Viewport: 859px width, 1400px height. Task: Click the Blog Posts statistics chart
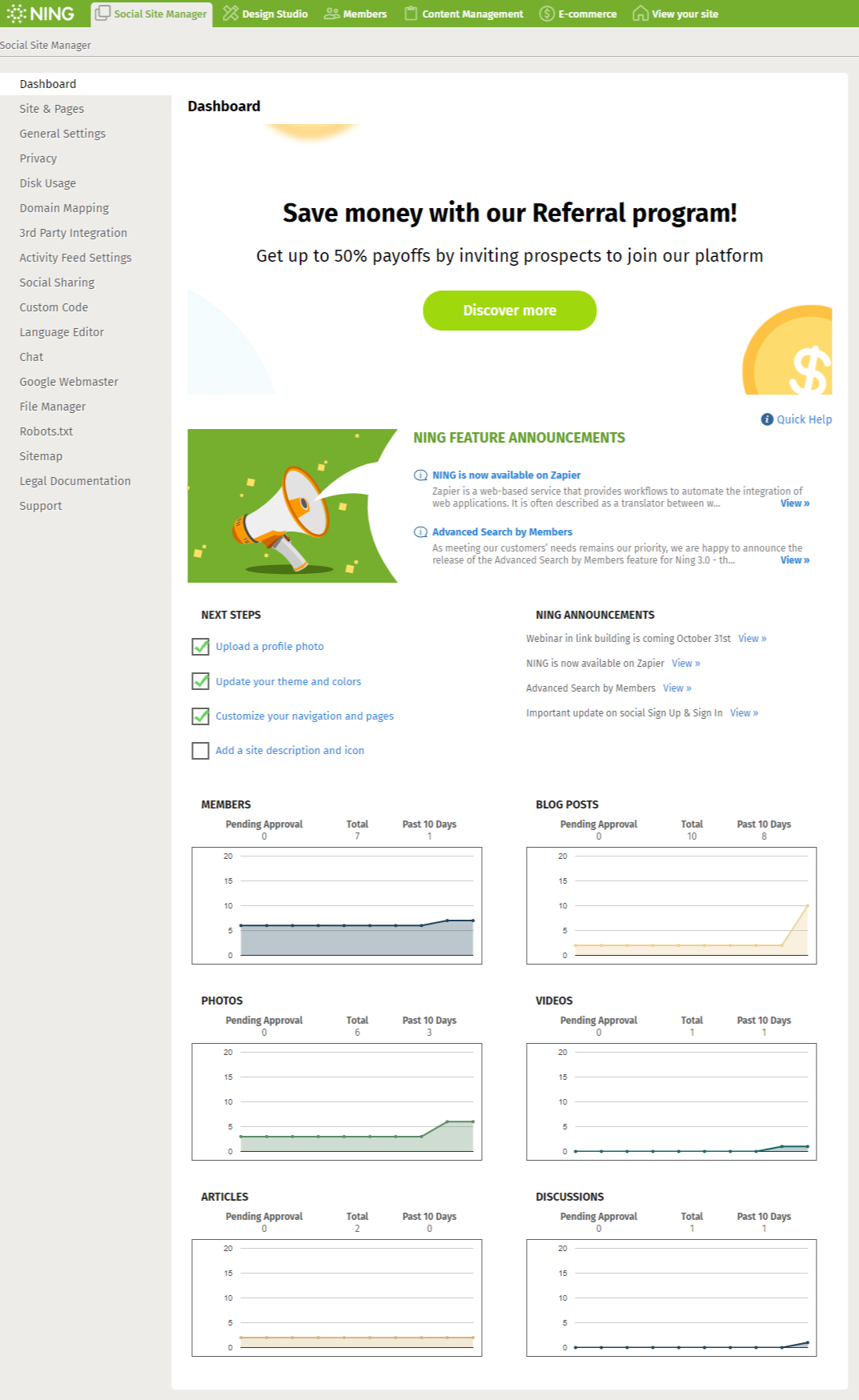pos(672,906)
